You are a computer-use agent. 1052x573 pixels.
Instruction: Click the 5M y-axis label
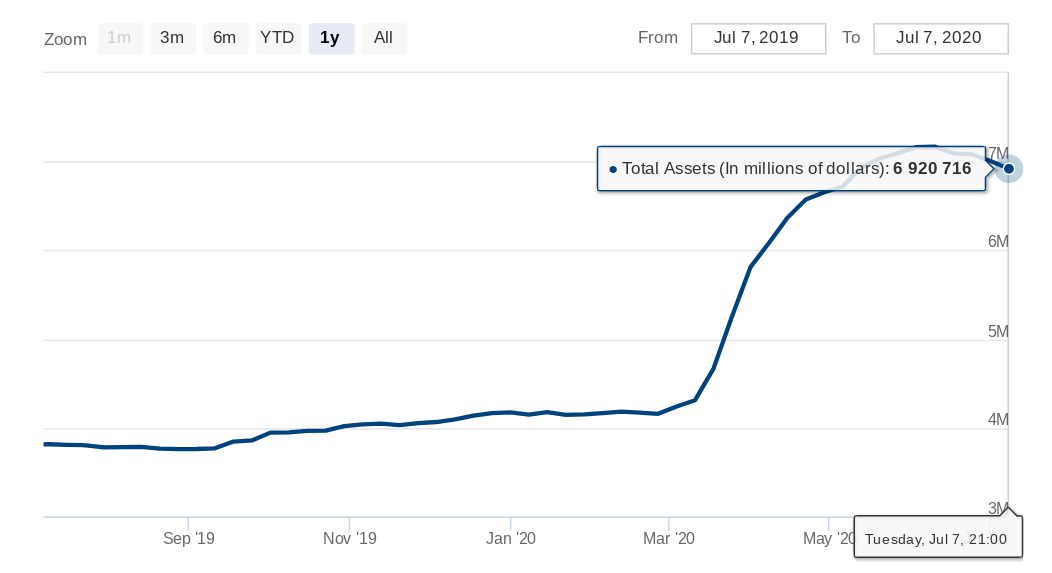(998, 331)
